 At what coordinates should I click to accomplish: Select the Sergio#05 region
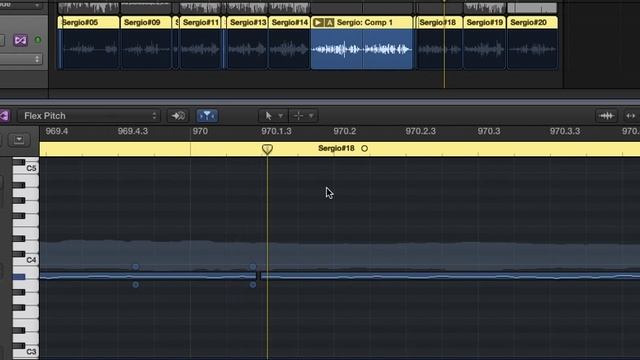(x=89, y=42)
